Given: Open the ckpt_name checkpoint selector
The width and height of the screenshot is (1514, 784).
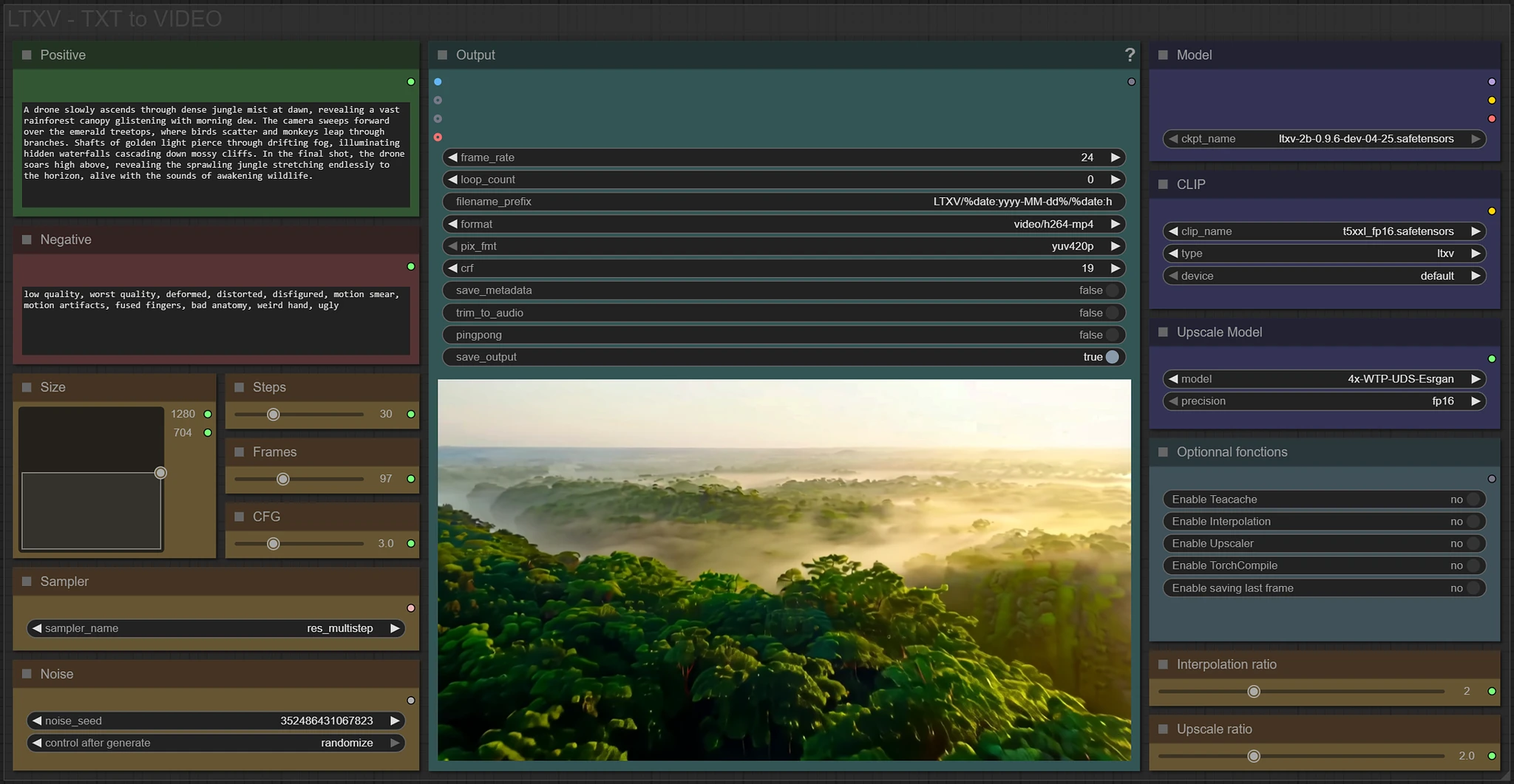Looking at the screenshot, I should click(x=1325, y=139).
